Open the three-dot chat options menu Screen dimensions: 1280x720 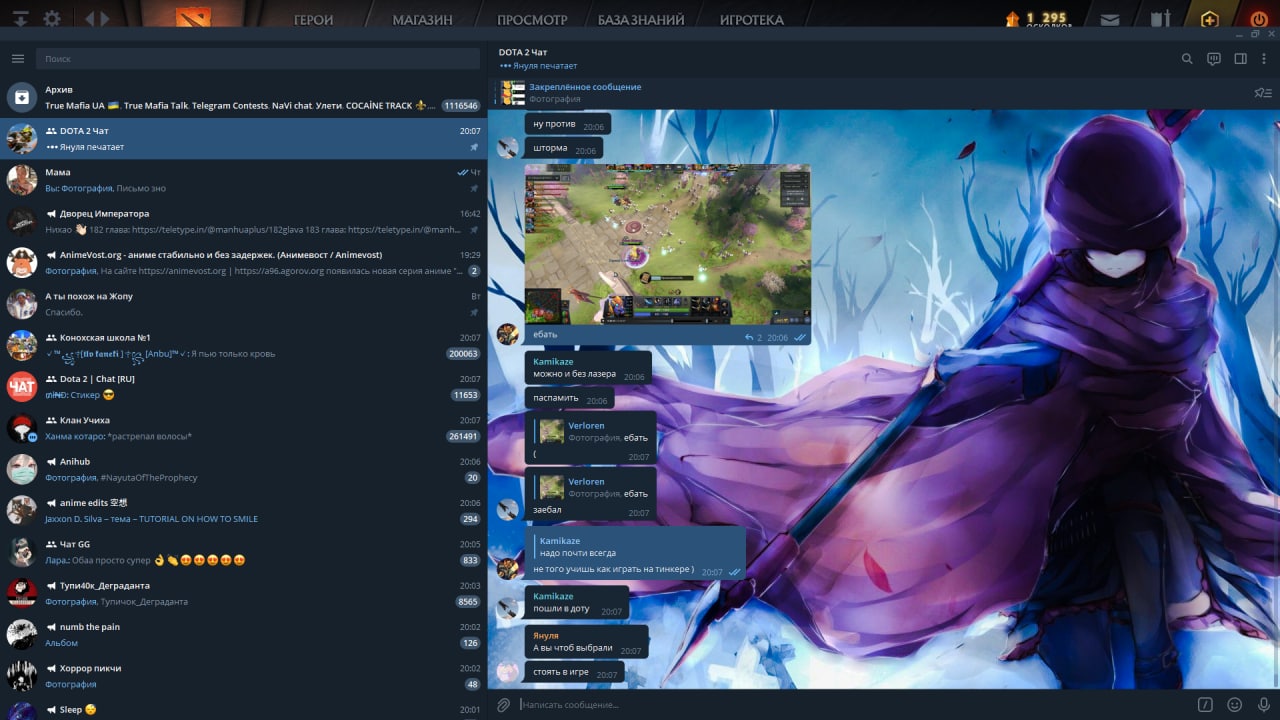click(x=1265, y=59)
